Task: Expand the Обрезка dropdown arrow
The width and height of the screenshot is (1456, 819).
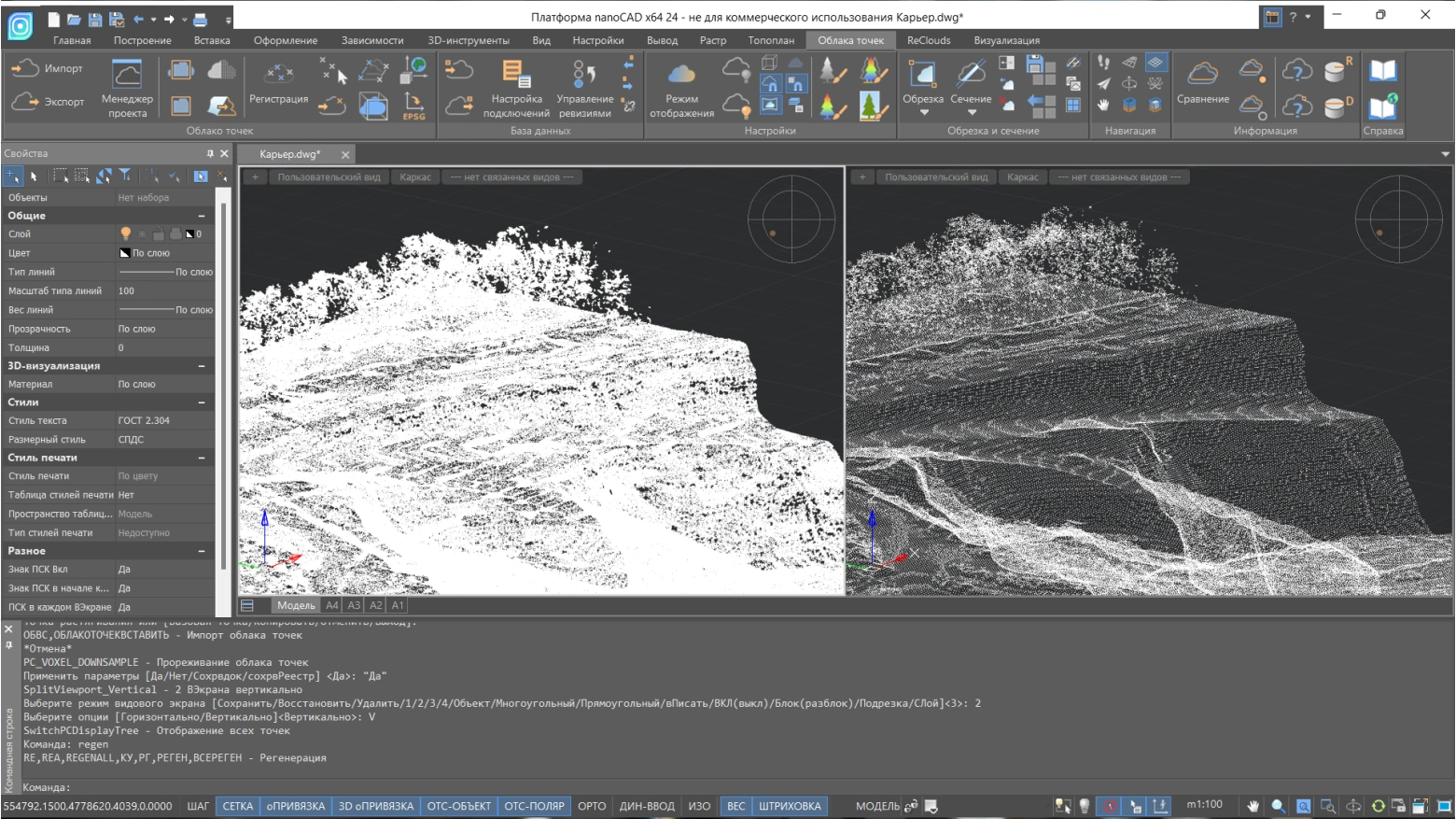Action: 923,113
